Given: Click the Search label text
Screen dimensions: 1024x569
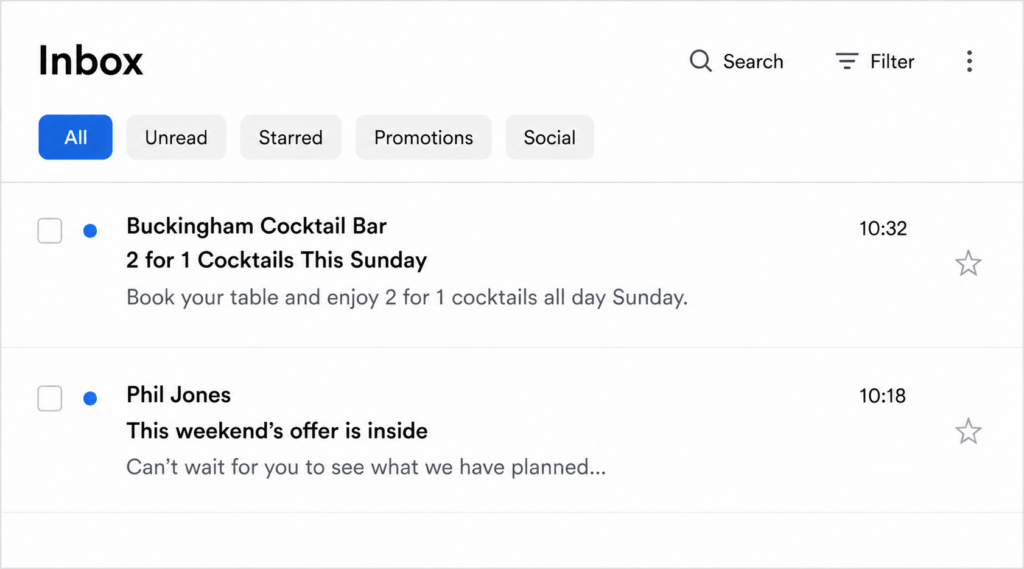Looking at the screenshot, I should click(x=753, y=61).
